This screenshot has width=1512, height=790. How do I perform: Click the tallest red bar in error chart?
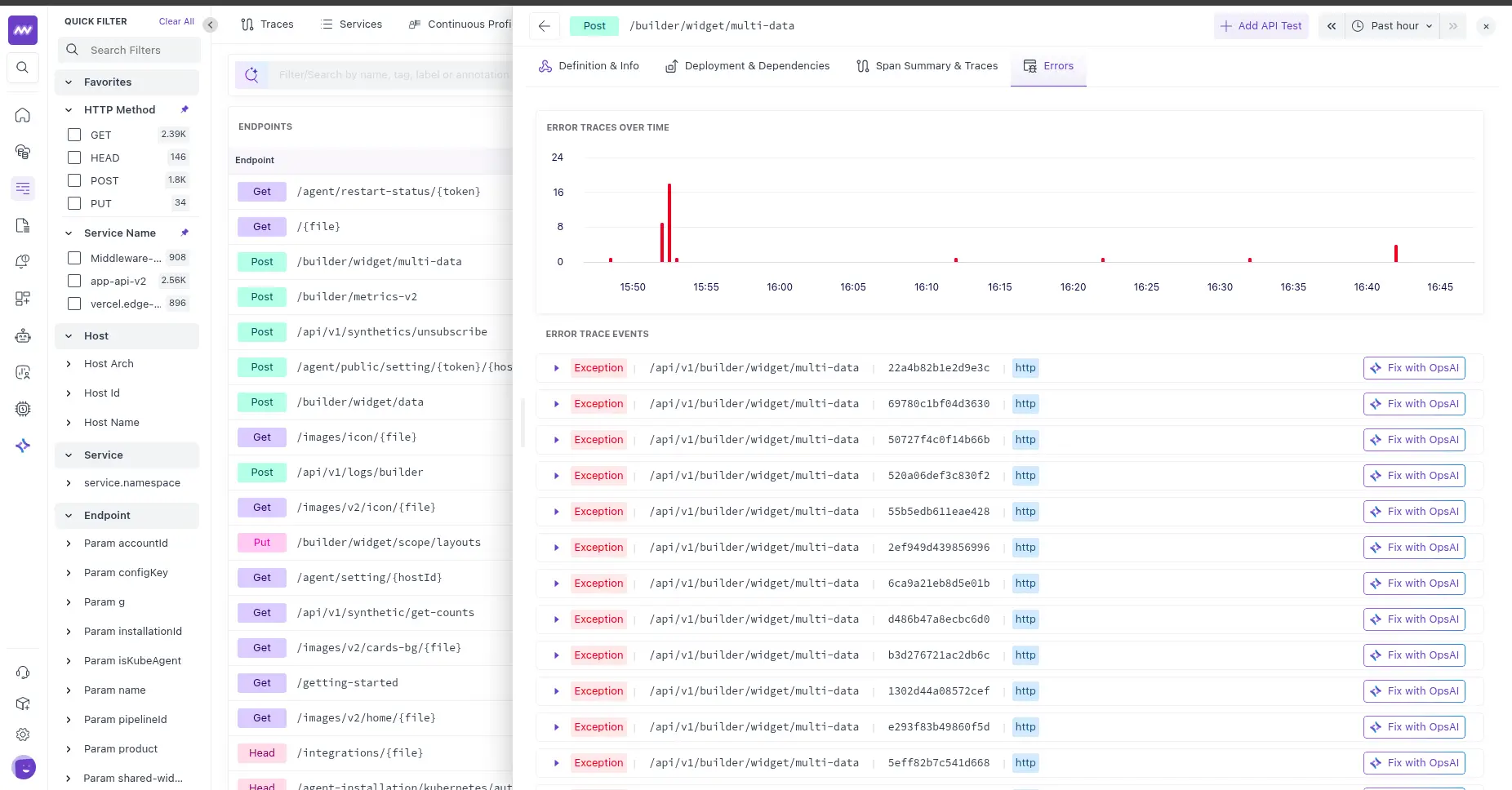click(669, 222)
